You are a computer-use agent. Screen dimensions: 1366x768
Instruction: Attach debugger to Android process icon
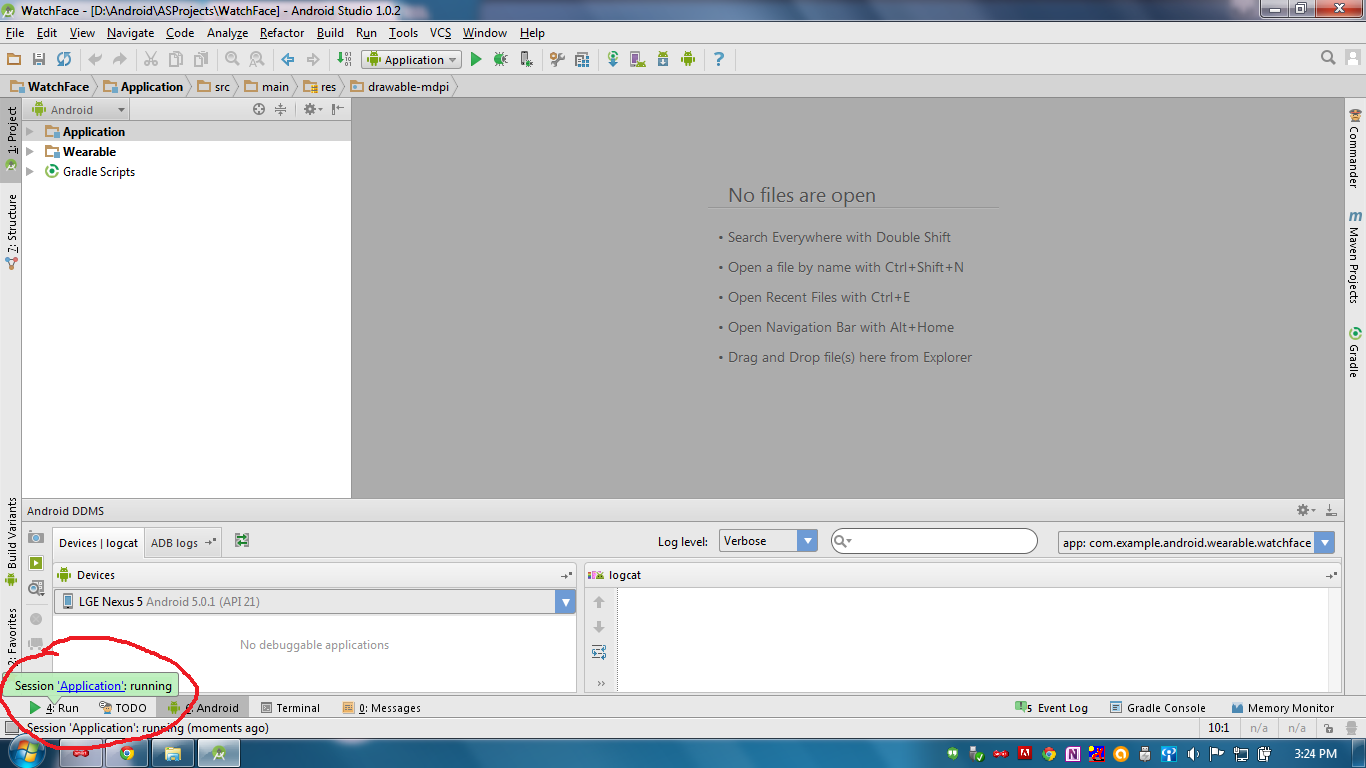526,60
